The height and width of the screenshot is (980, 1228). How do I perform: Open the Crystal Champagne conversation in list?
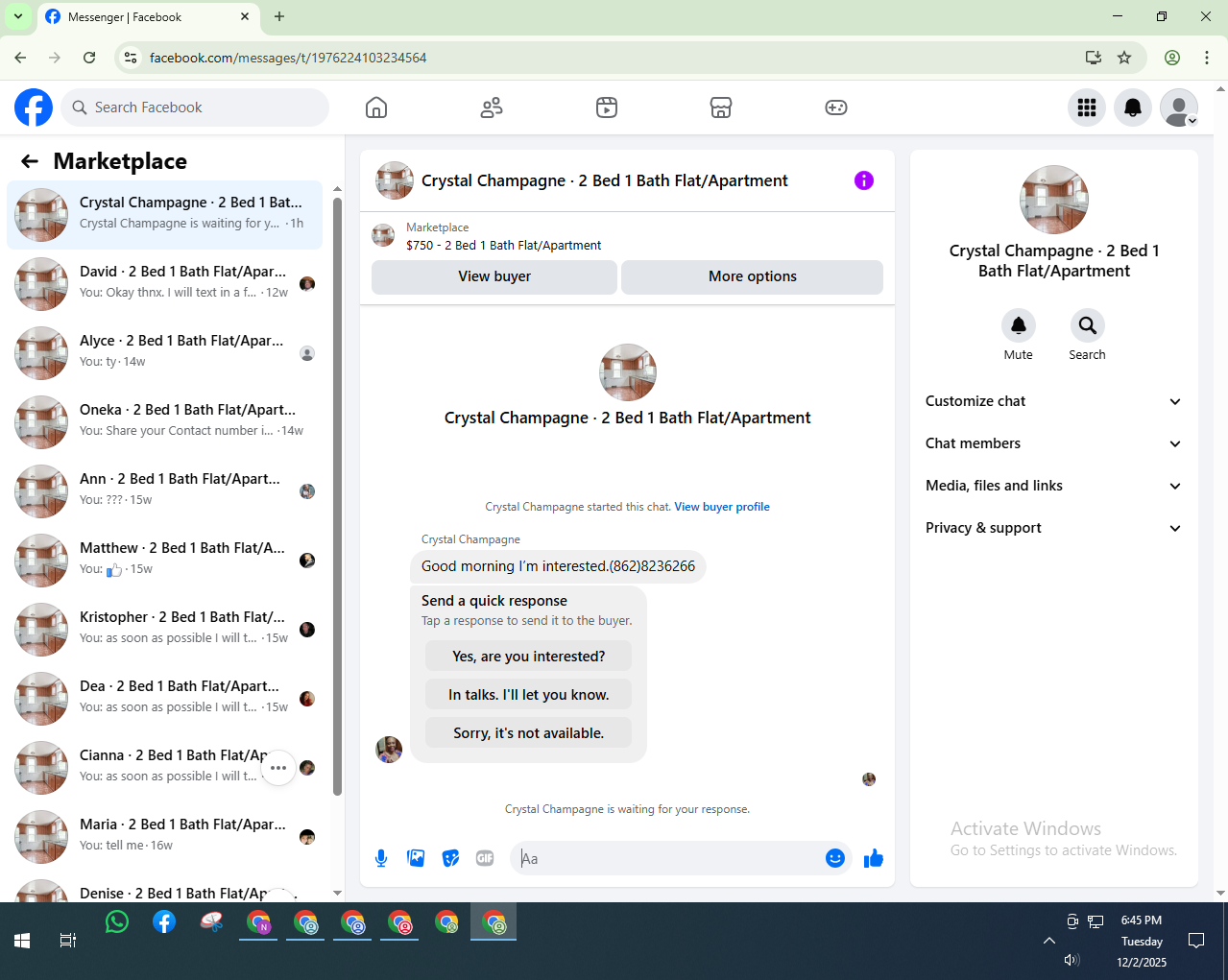[165, 215]
